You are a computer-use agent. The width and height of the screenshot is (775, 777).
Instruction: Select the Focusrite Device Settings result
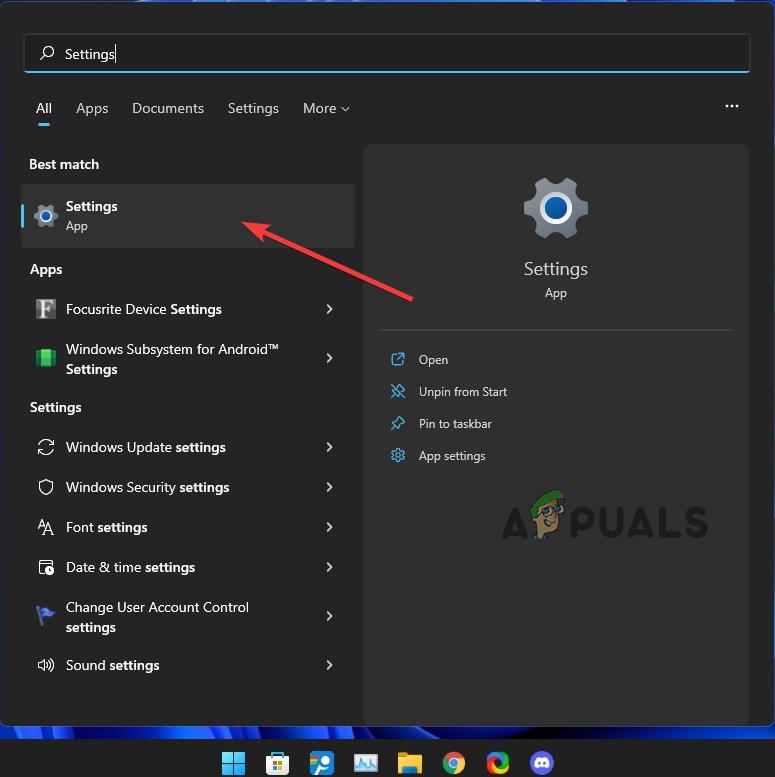pyautogui.click(x=188, y=309)
